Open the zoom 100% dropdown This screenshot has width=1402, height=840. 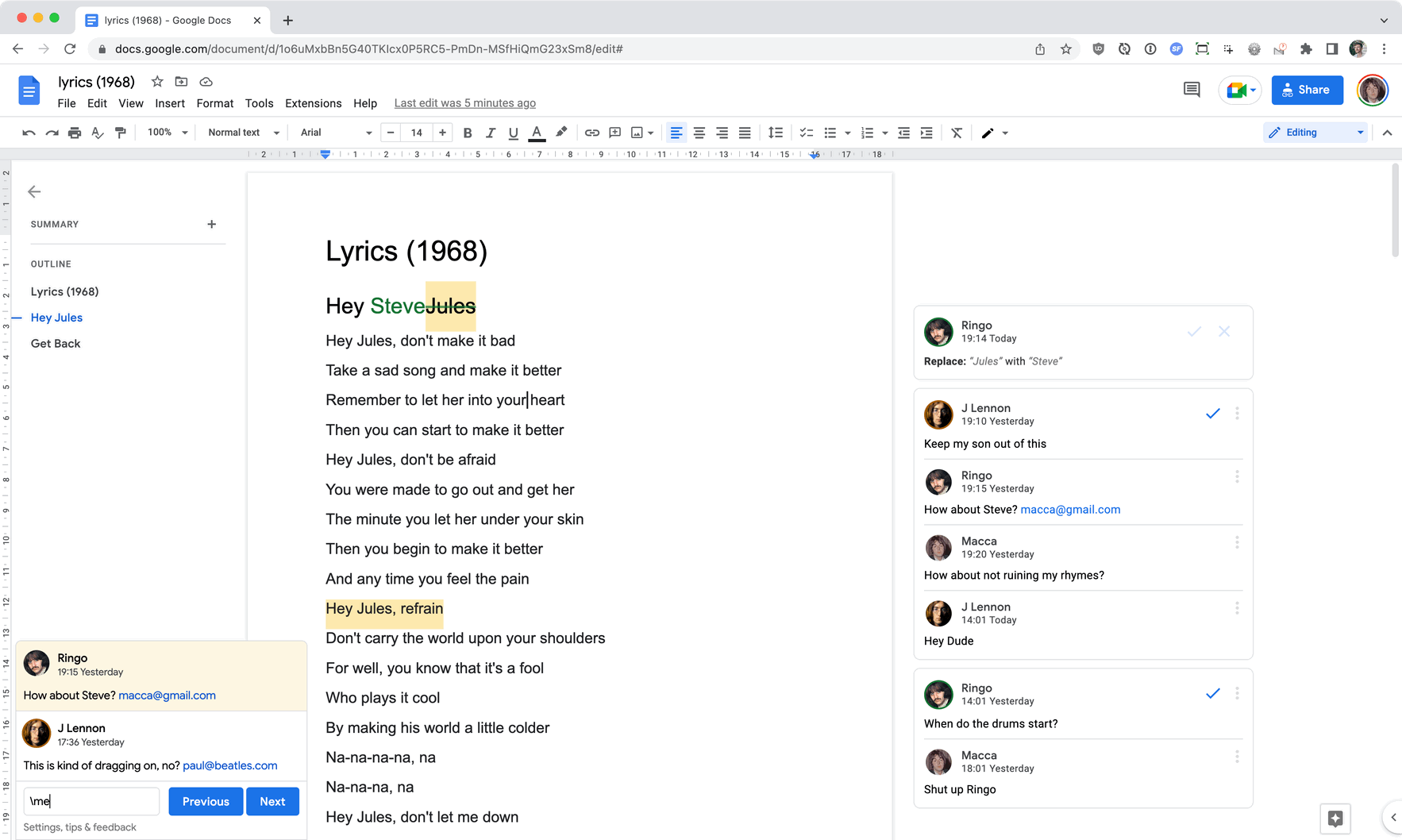click(x=168, y=133)
